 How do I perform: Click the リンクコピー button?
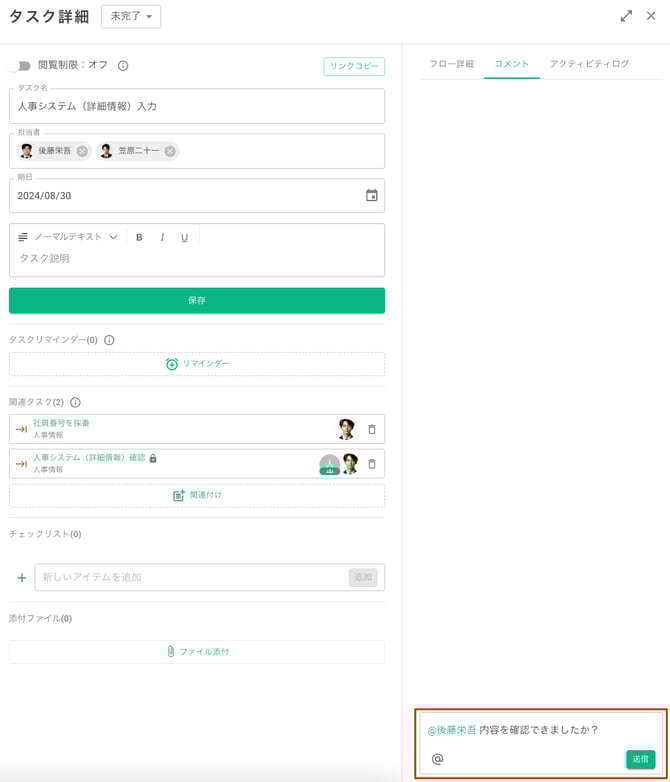coord(354,66)
